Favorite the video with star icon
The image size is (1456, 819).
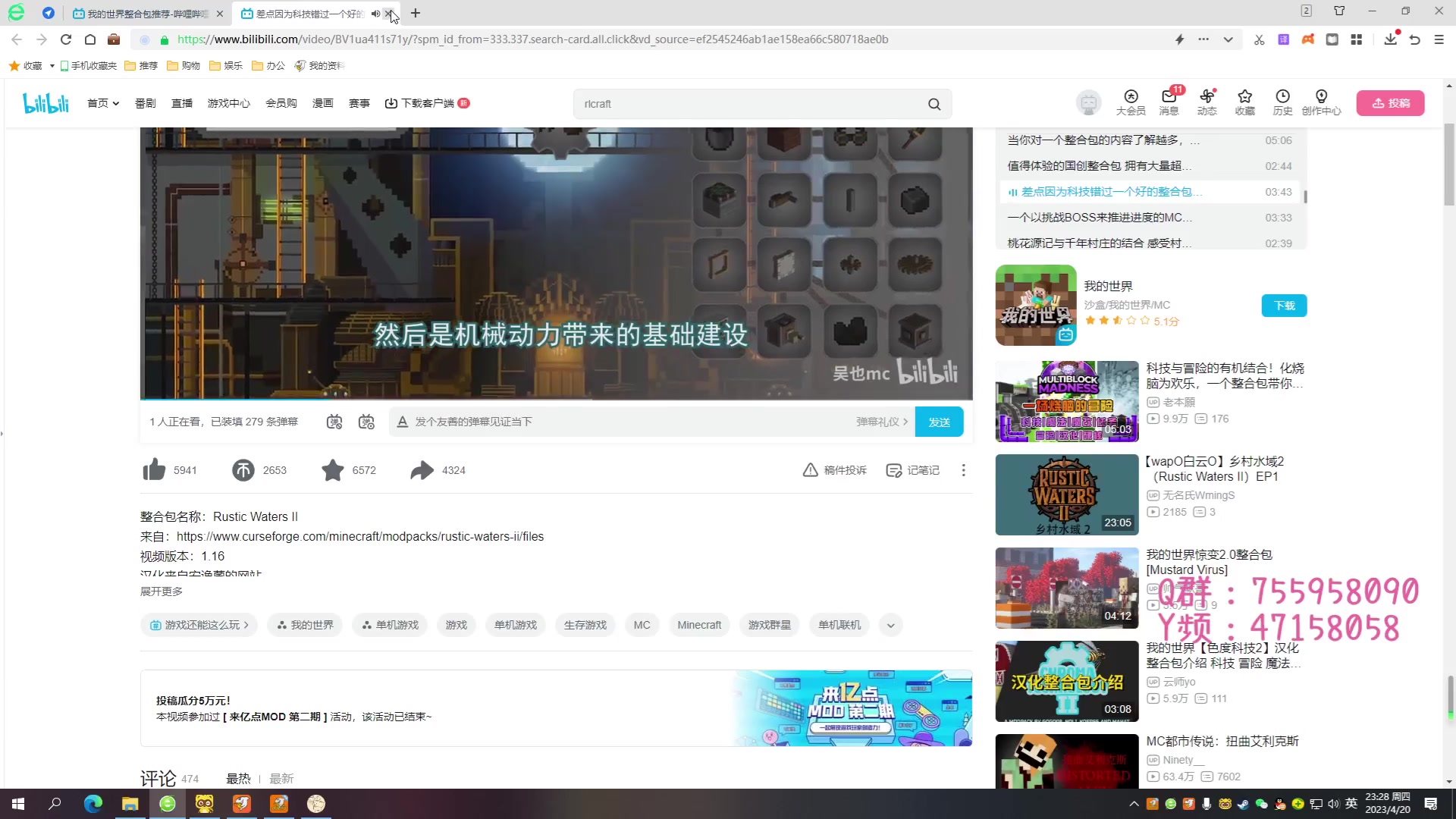coord(332,470)
